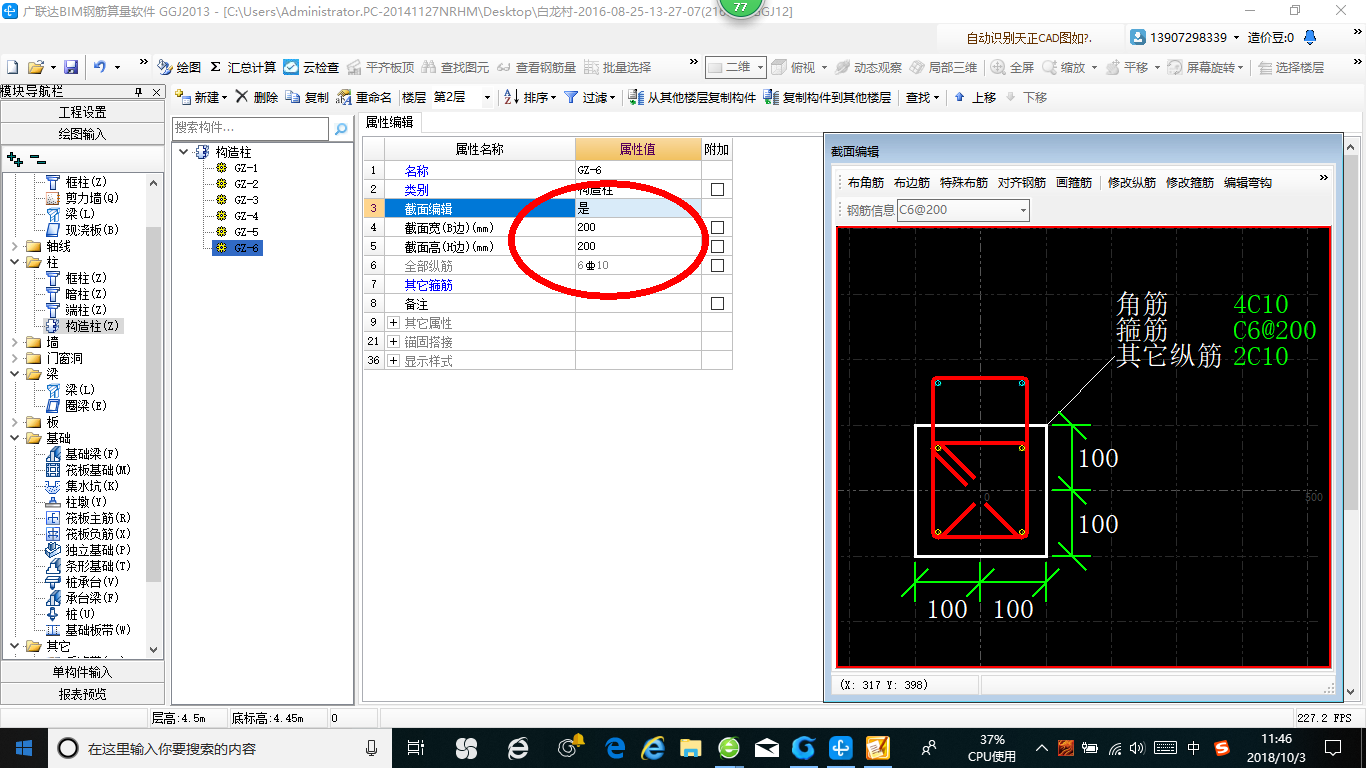This screenshot has width=1366, height=768.
Task: Collapse the 构造柱 root tree node
Action: [184, 152]
